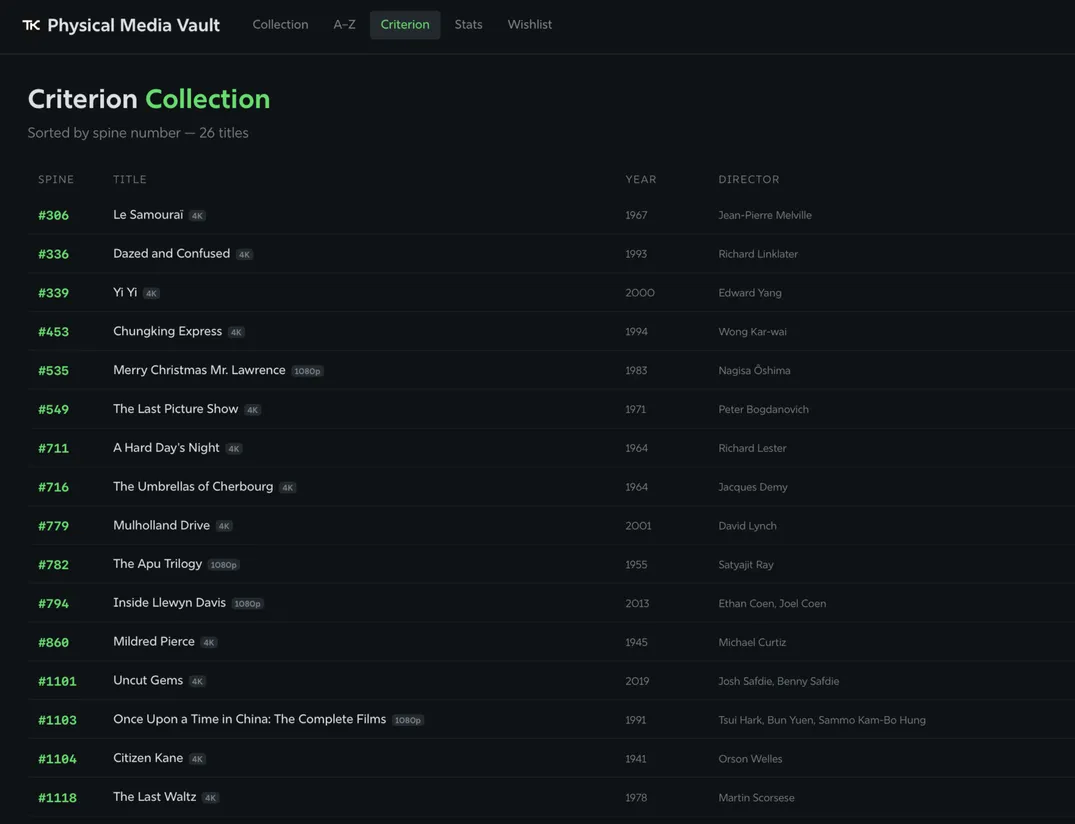Select Once Upon a Time in China title
1075x824 pixels.
coord(250,719)
